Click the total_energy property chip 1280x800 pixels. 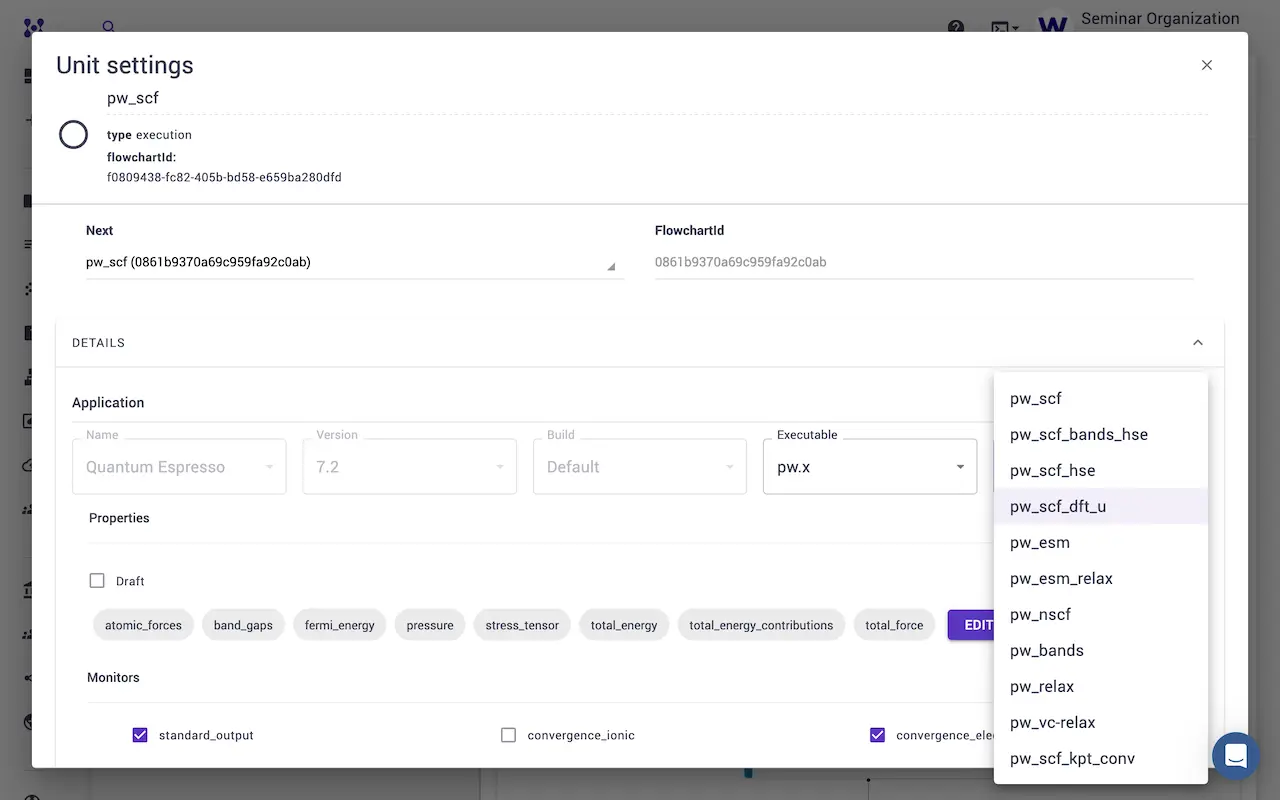[624, 625]
